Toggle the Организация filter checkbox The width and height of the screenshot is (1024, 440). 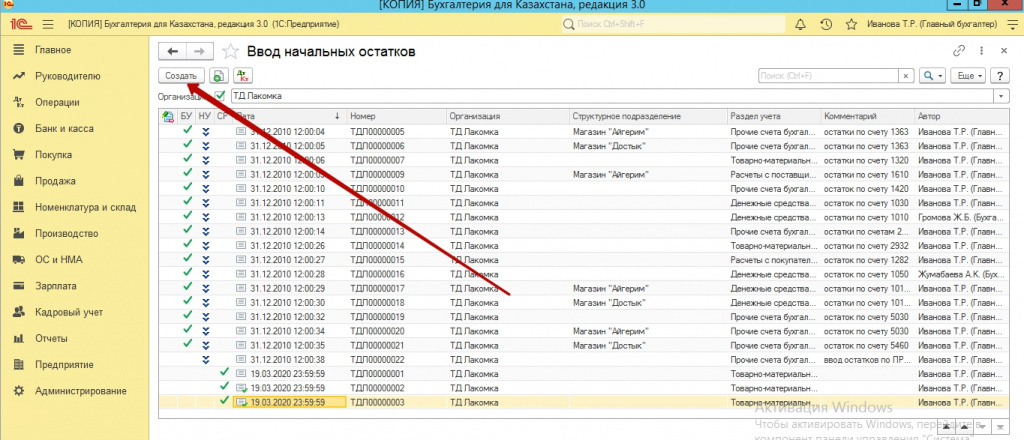click(219, 96)
